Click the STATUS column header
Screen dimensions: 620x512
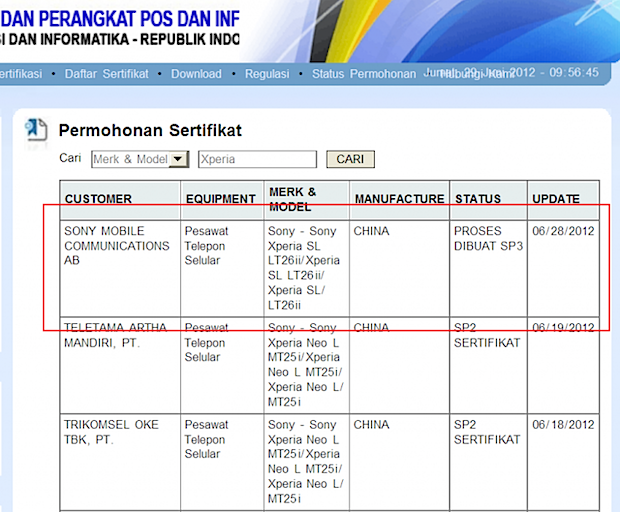coord(478,199)
